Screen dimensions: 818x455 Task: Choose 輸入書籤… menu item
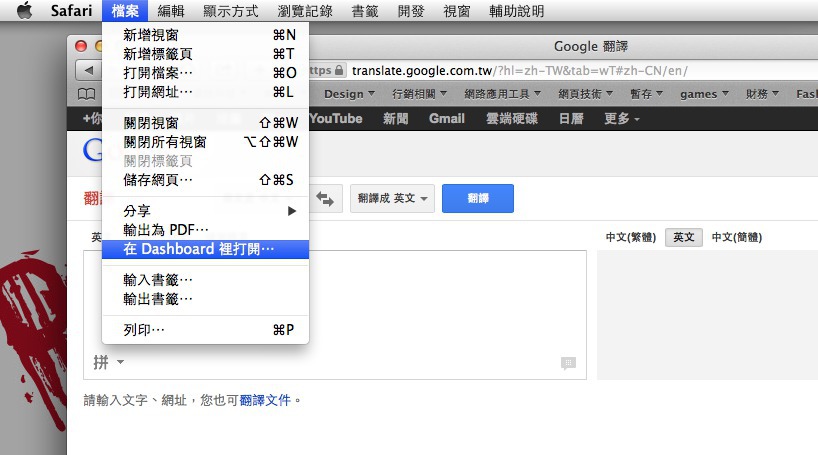(x=206, y=280)
